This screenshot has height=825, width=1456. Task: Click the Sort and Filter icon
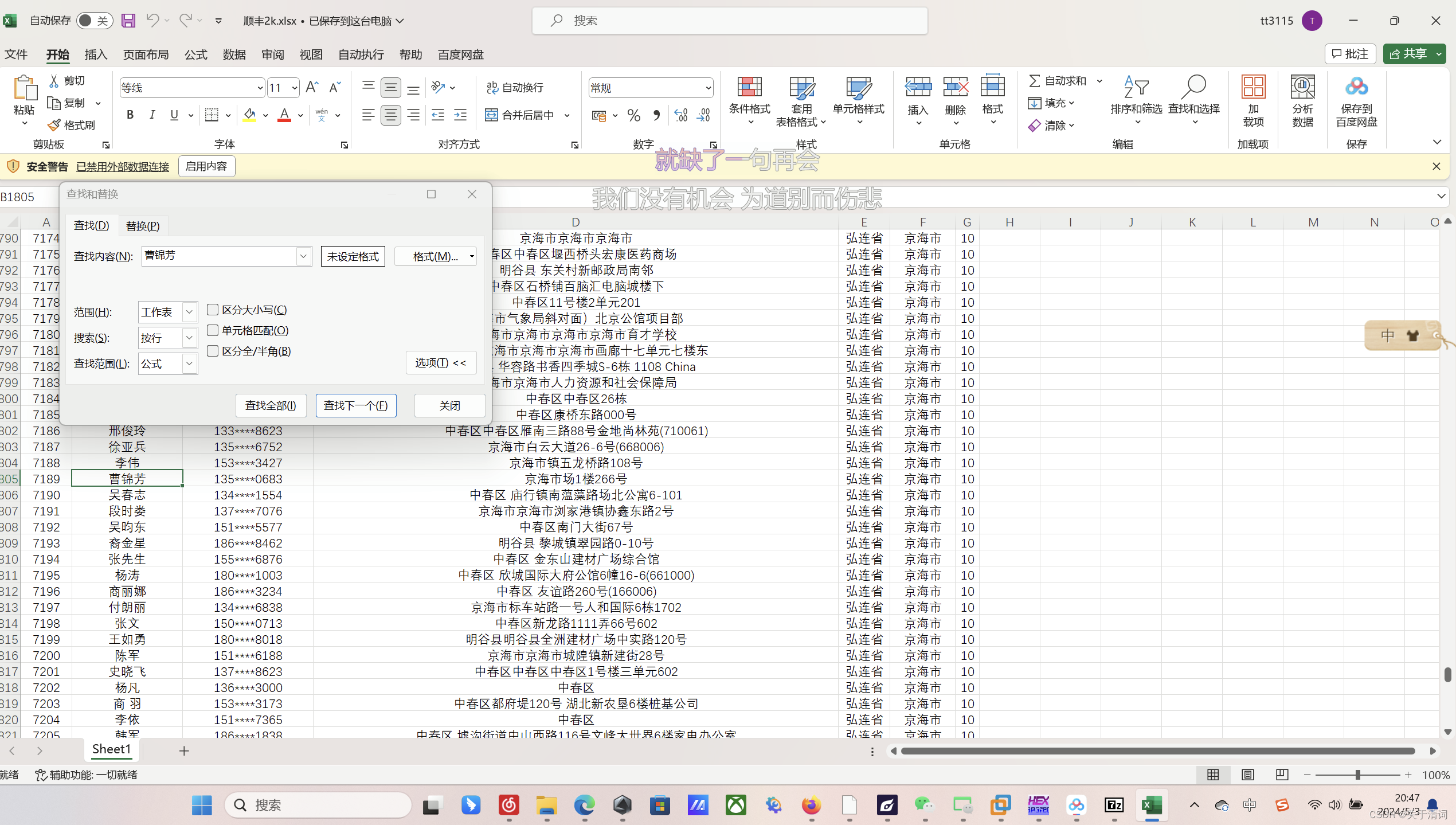pos(1136,88)
